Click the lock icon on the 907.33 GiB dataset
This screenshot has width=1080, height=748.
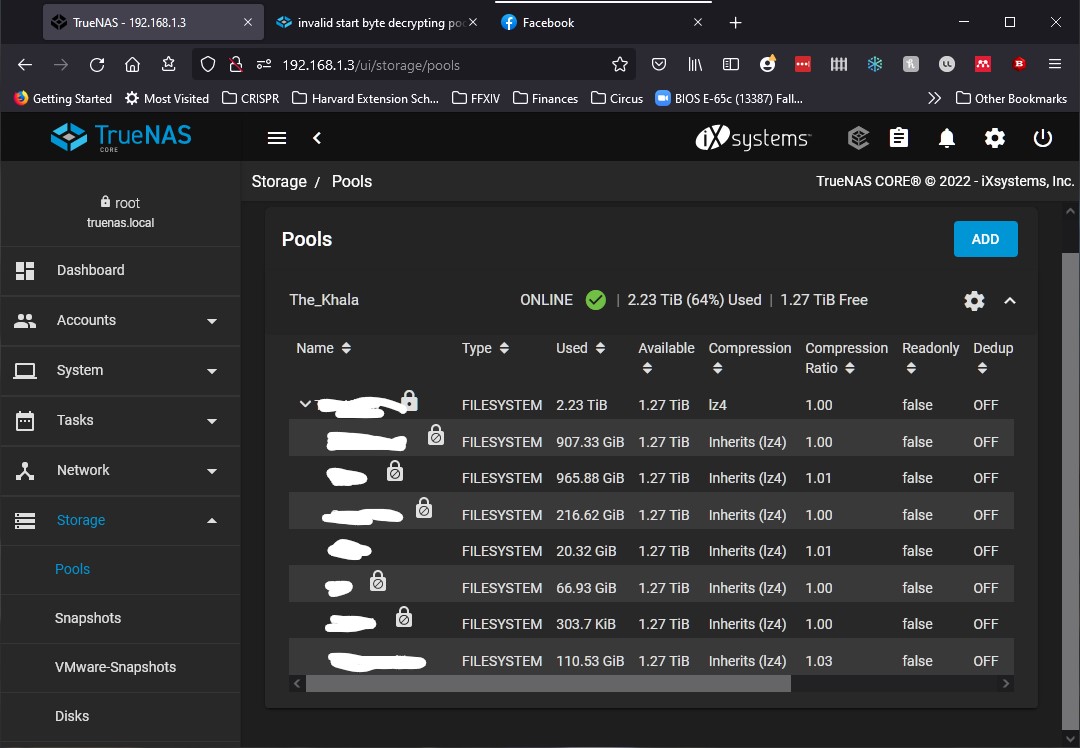436,435
